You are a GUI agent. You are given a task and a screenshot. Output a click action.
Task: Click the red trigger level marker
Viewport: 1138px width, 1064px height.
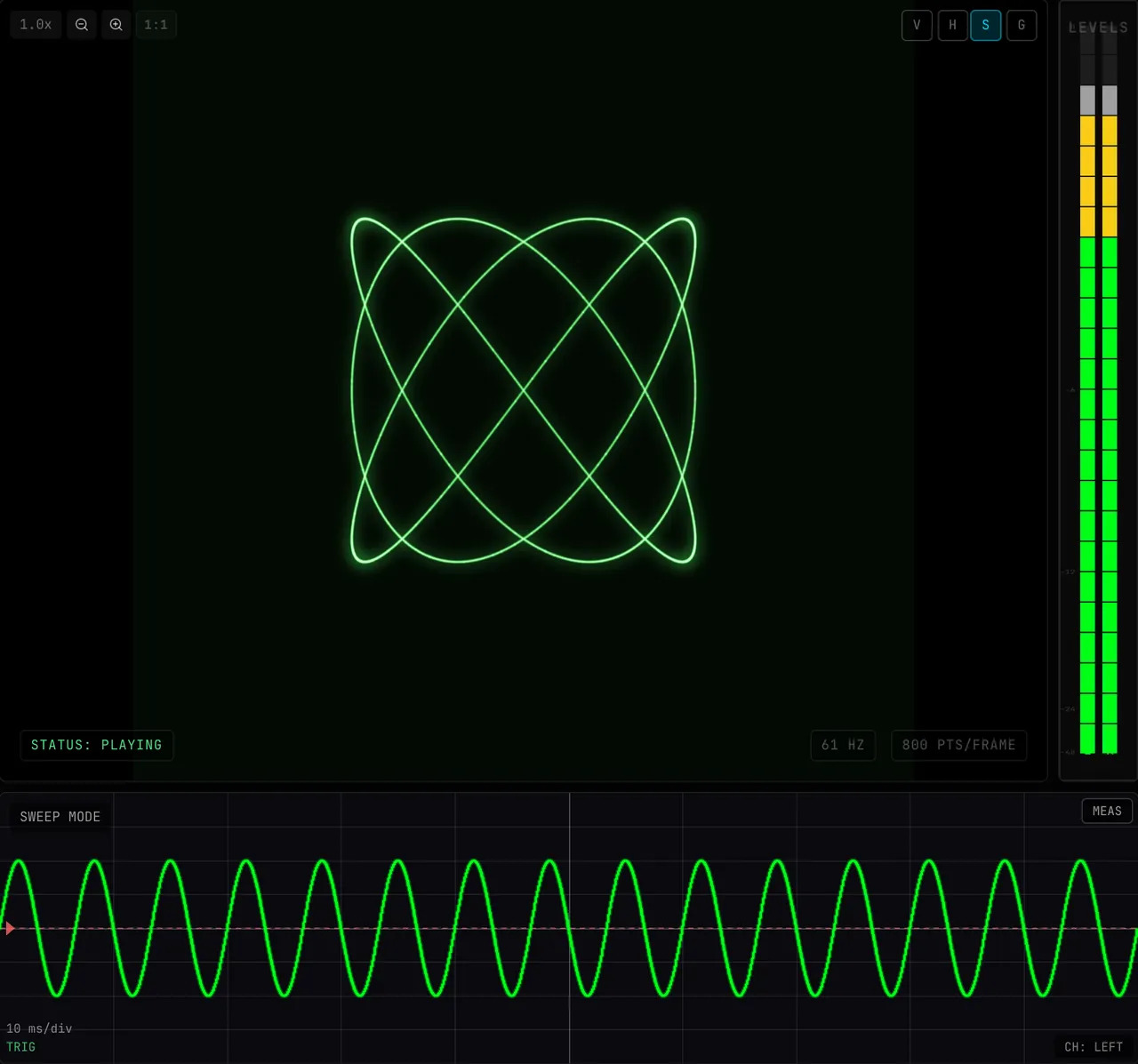coord(9,928)
